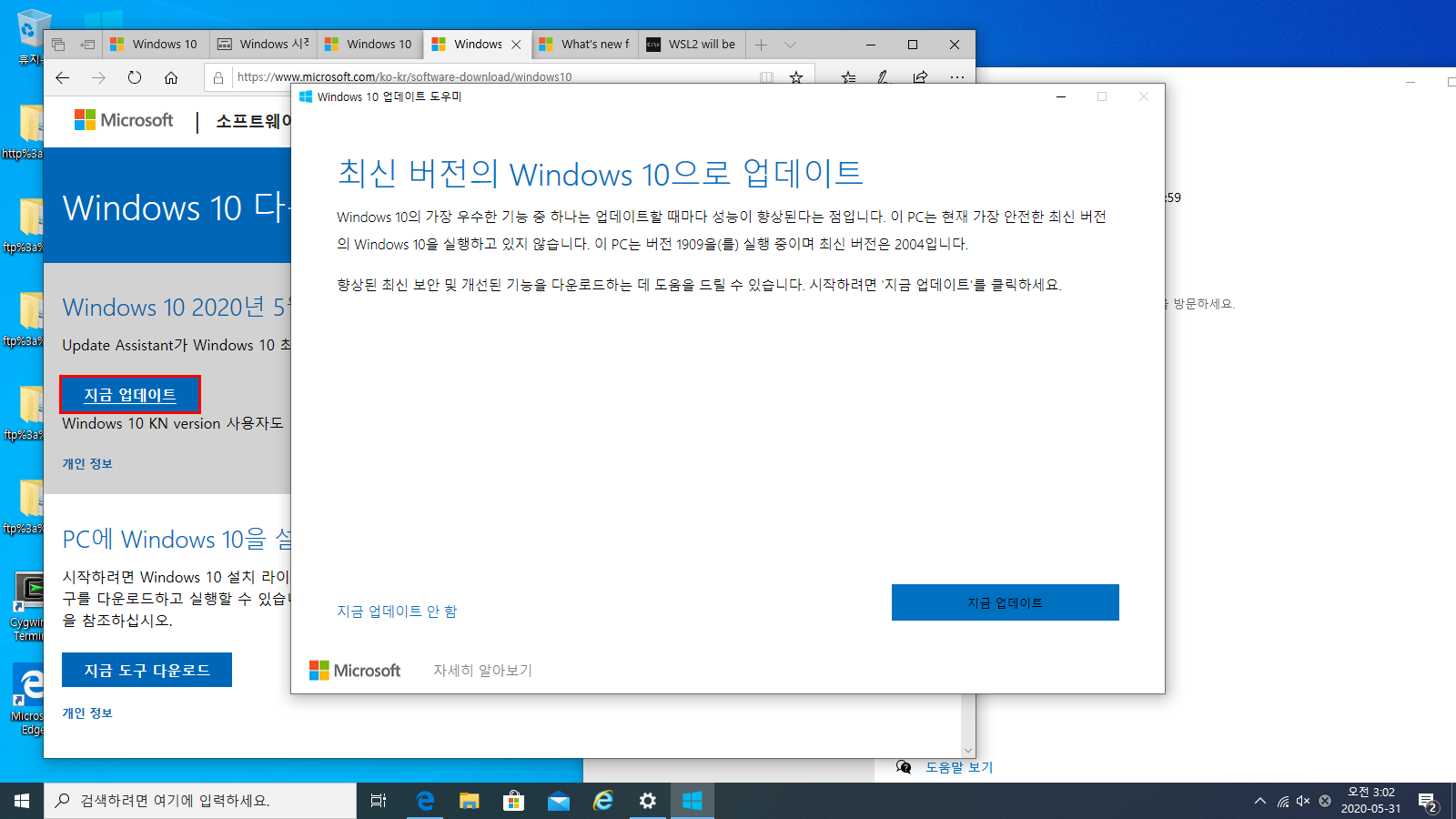The width and height of the screenshot is (1456, 819).
Task: Go forward in Edge browser
Action: (x=98, y=77)
